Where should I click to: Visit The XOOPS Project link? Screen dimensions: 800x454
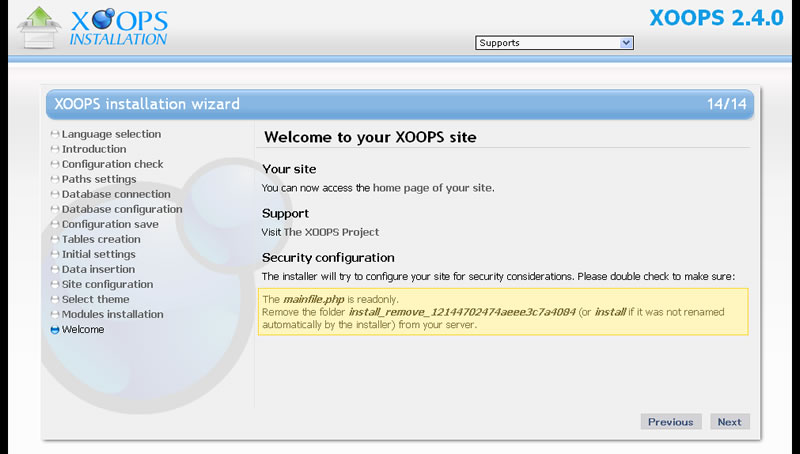(x=331, y=232)
